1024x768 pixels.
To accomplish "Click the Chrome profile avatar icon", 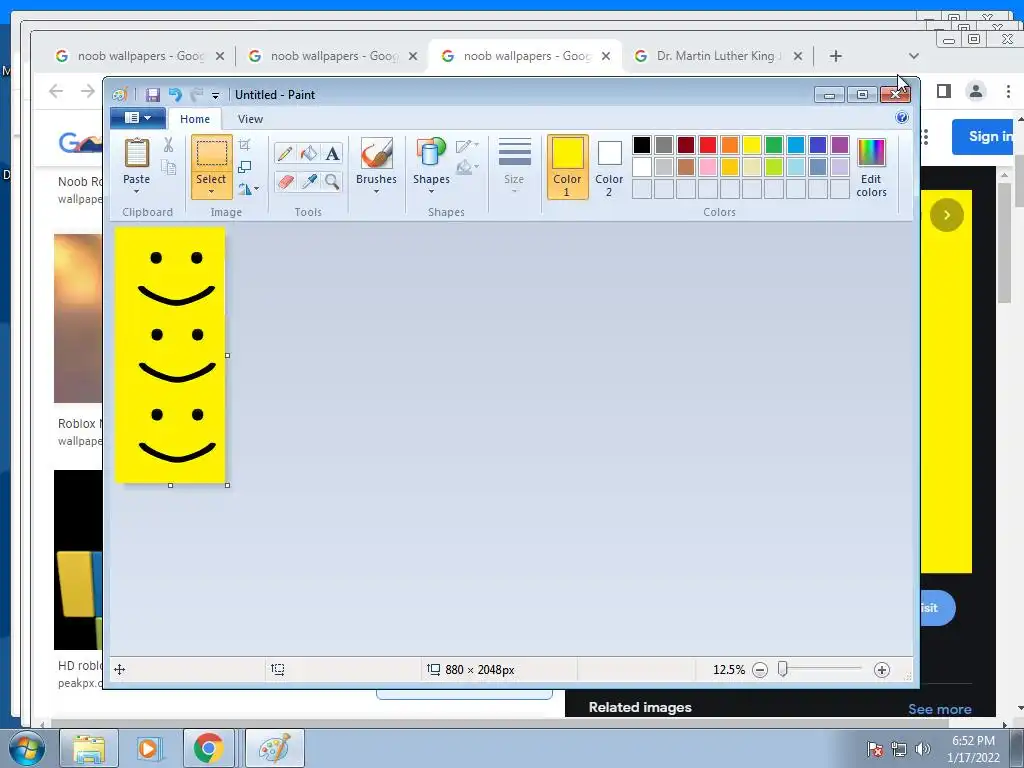I will [x=976, y=91].
